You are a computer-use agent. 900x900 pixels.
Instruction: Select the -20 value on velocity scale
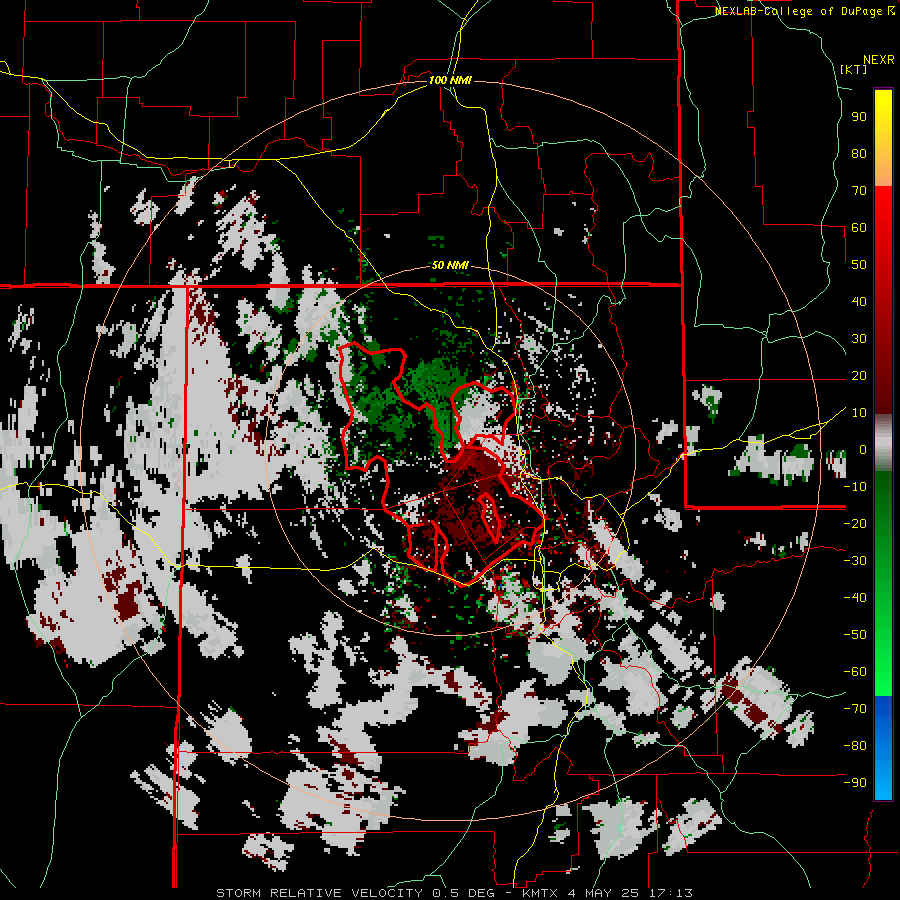click(855, 523)
